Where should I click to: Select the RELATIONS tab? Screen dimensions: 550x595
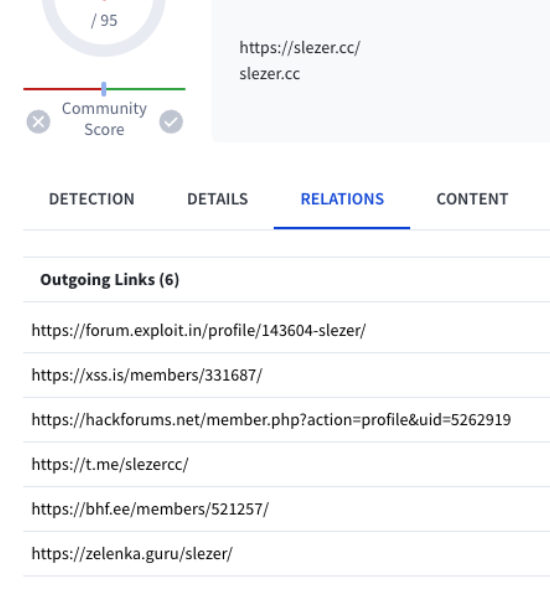pos(342,199)
